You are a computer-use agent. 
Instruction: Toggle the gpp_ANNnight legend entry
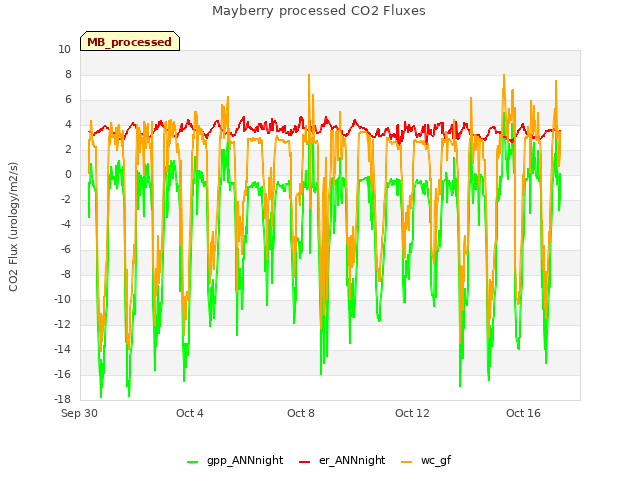[235, 461]
